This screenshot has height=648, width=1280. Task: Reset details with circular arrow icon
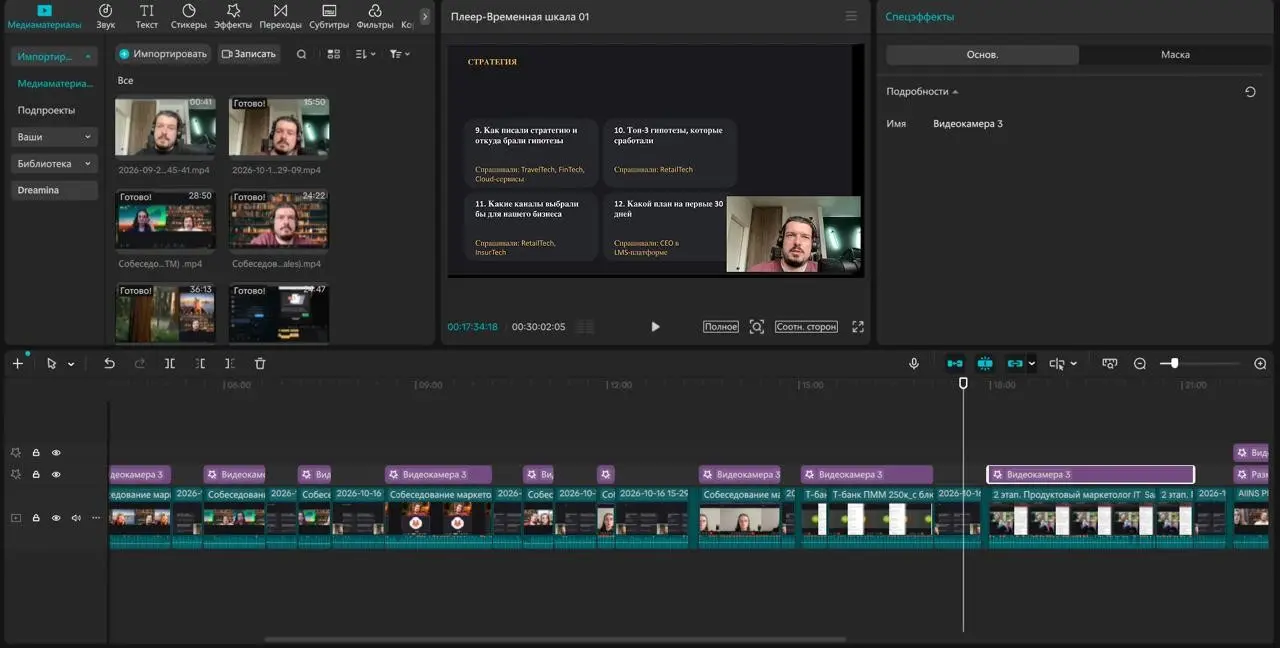point(1250,92)
